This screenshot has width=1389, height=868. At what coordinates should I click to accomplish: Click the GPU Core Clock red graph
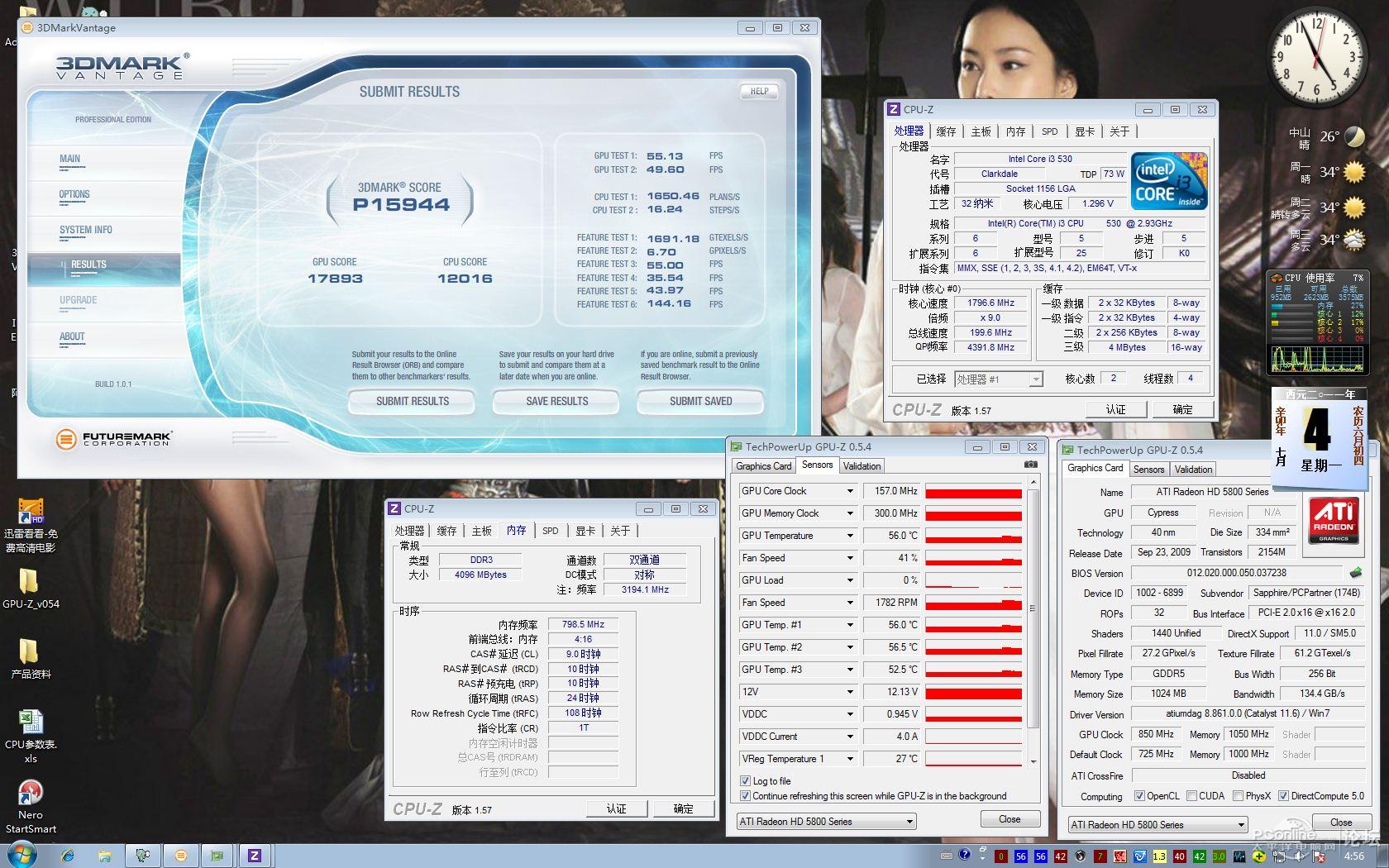click(974, 491)
